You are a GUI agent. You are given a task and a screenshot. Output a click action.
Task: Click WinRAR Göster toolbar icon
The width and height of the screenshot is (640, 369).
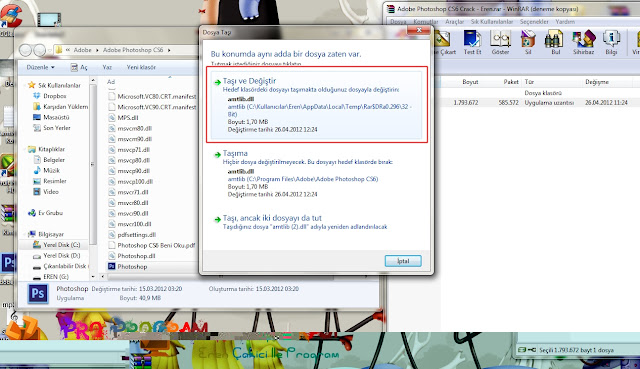click(500, 42)
